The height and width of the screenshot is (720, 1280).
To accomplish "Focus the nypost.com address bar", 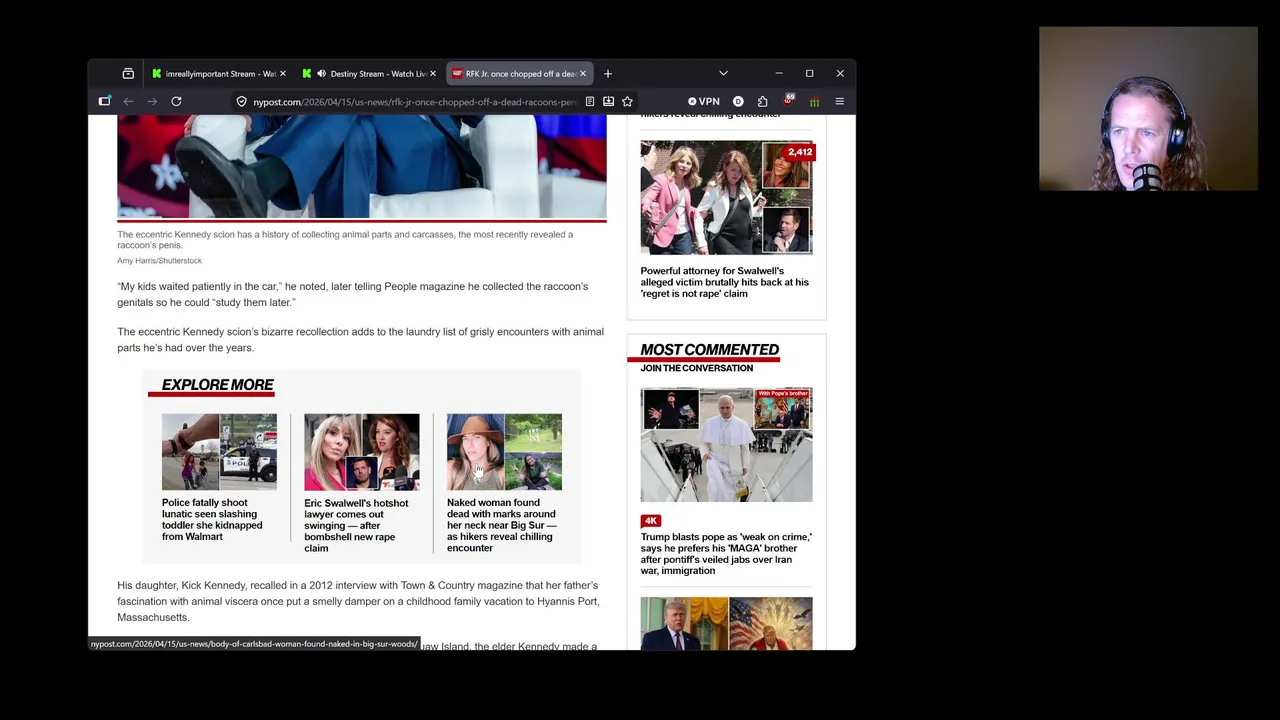I will coord(414,101).
